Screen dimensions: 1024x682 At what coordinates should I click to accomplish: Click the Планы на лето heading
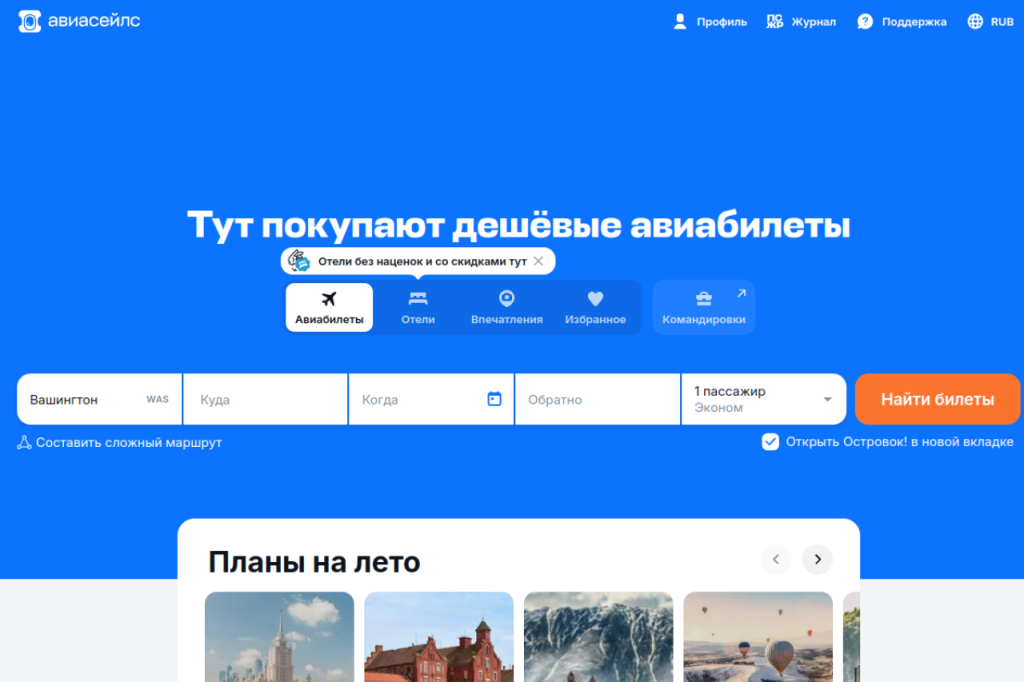(314, 562)
